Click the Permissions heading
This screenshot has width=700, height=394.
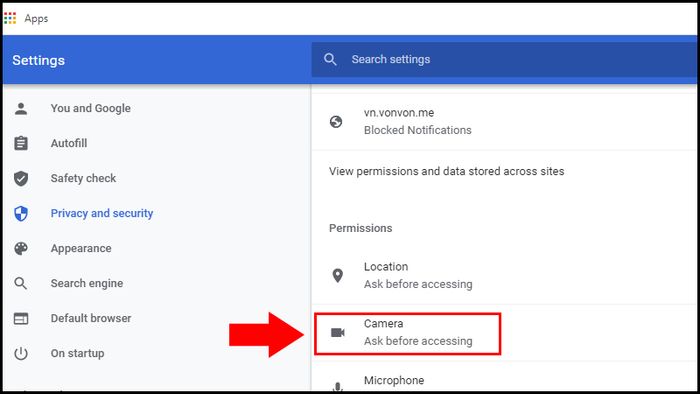coord(360,228)
